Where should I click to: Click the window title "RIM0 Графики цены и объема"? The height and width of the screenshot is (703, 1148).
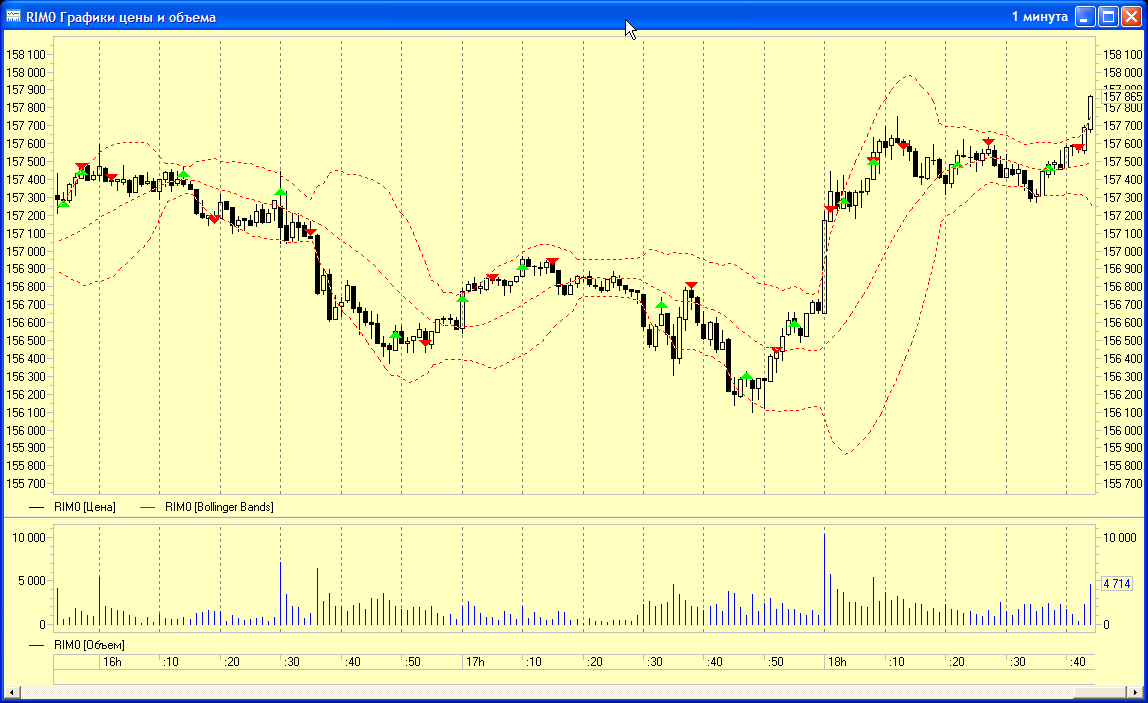tap(121, 18)
